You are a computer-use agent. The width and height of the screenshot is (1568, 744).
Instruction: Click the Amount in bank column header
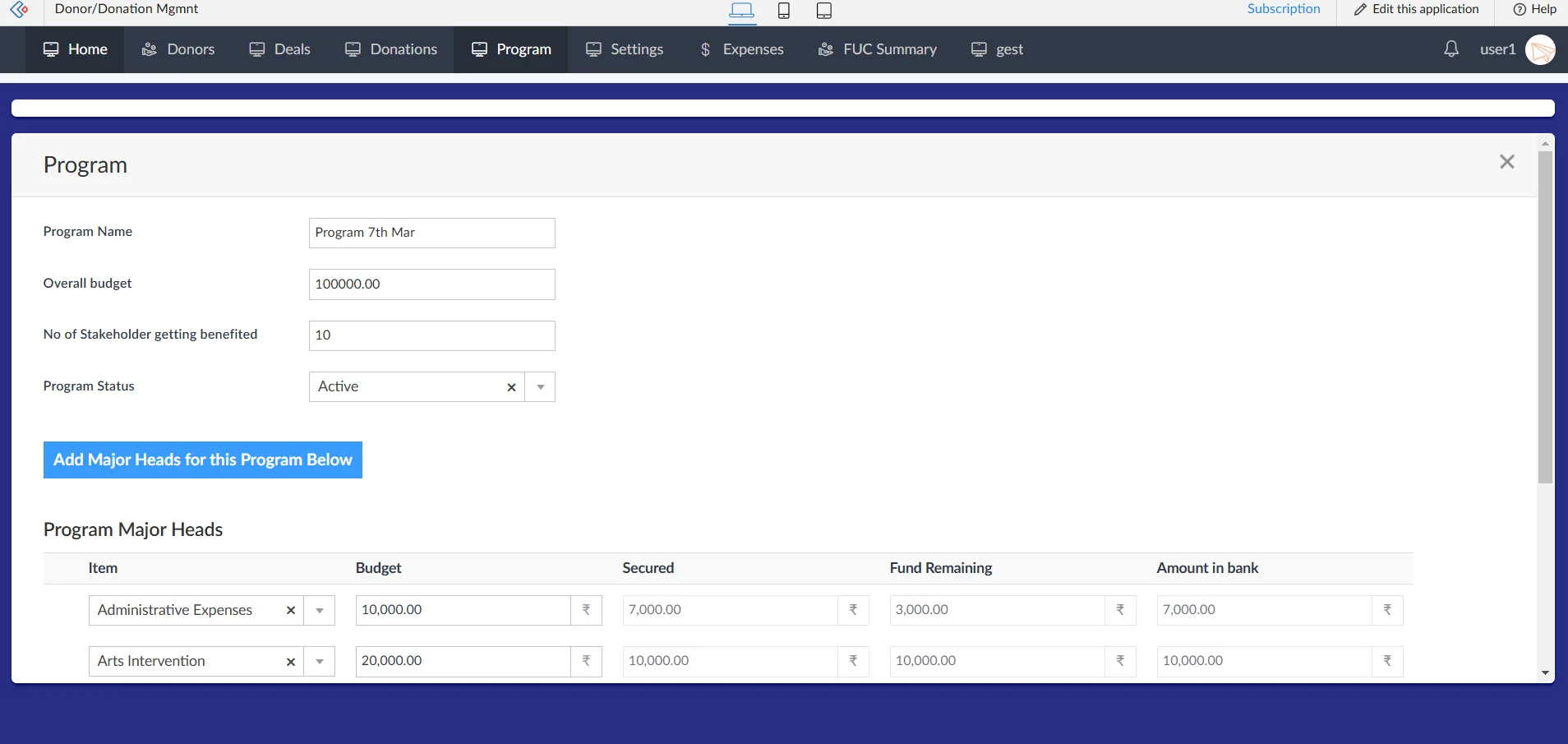tap(1207, 568)
